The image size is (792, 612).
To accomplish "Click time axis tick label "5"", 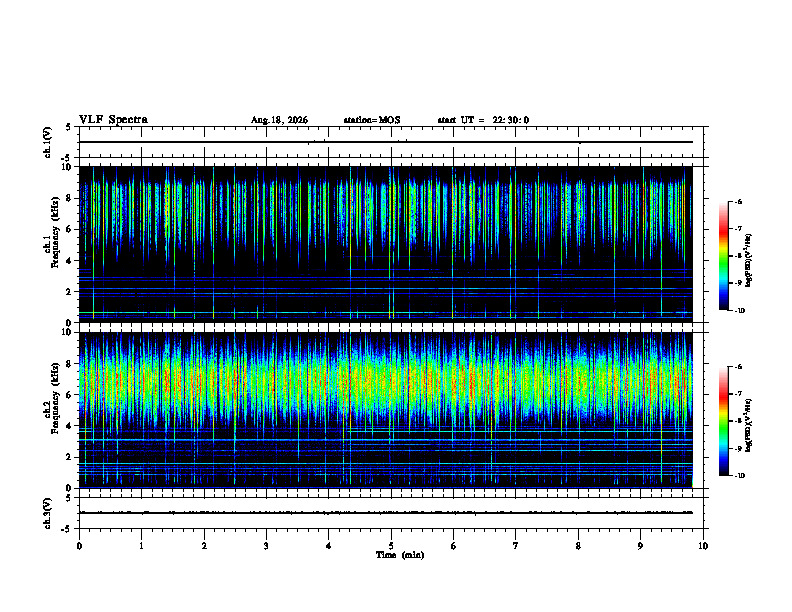I will pyautogui.click(x=391, y=546).
